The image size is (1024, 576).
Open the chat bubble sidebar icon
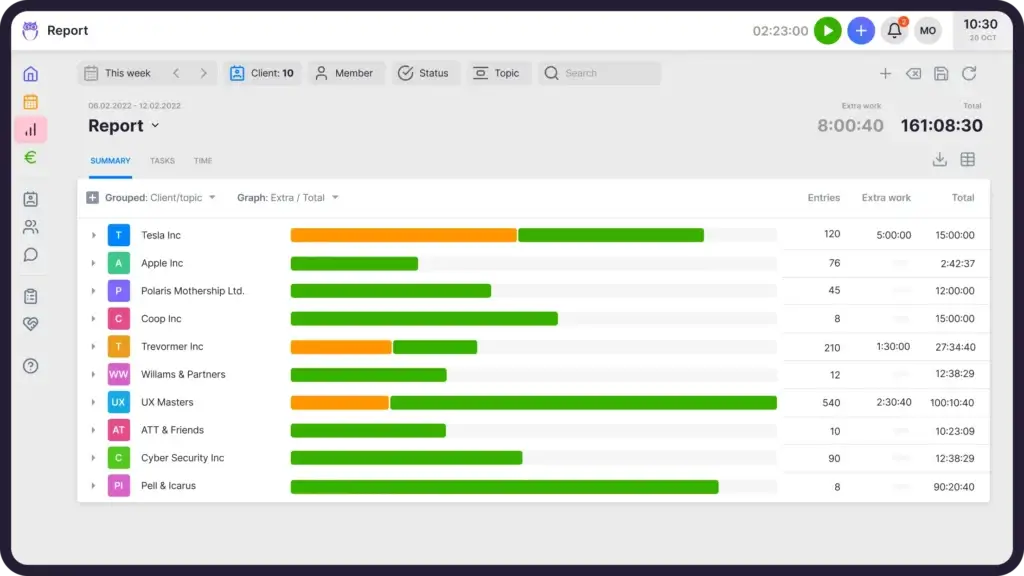click(x=31, y=255)
